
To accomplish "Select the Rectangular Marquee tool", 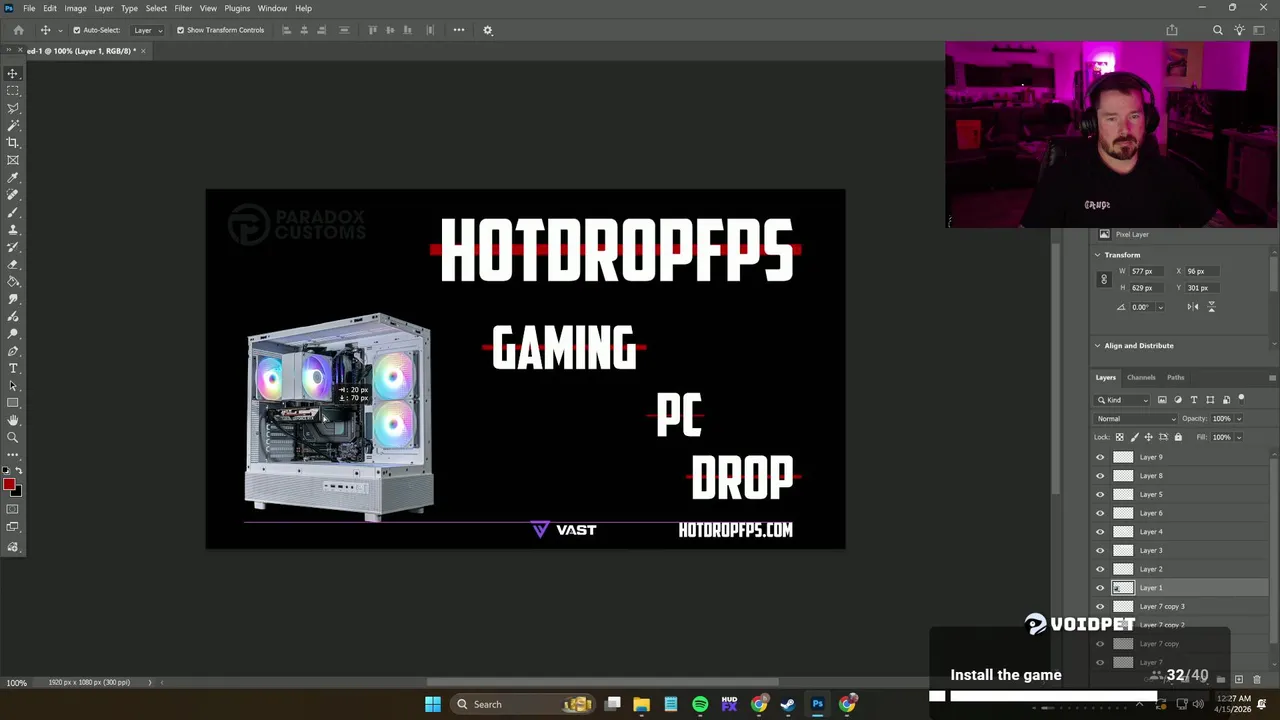I will pos(13,90).
